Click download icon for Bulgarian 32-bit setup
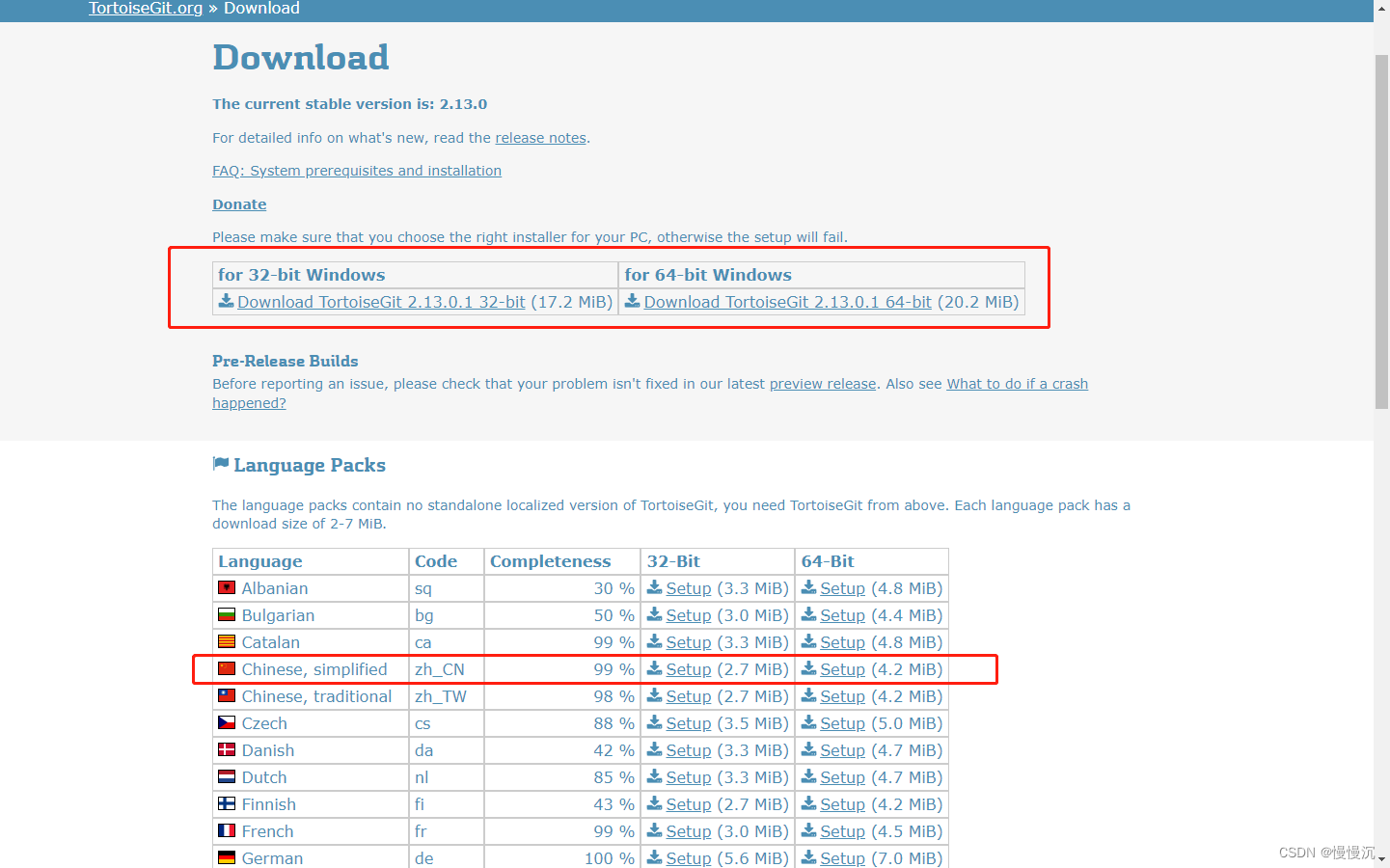This screenshot has width=1390, height=868. point(655,614)
